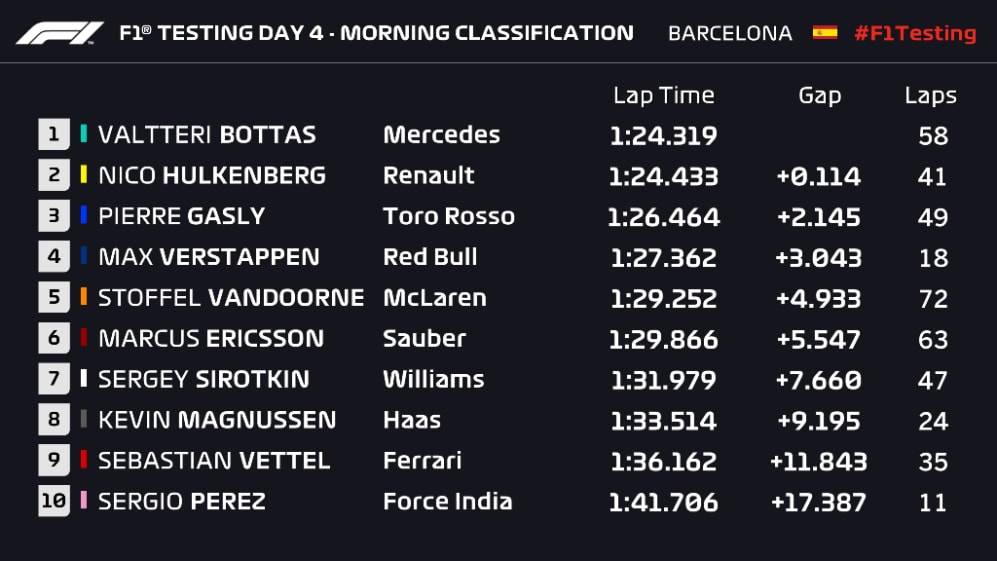Click position 1 number badge
This screenshot has width=997, height=561.
(x=54, y=135)
